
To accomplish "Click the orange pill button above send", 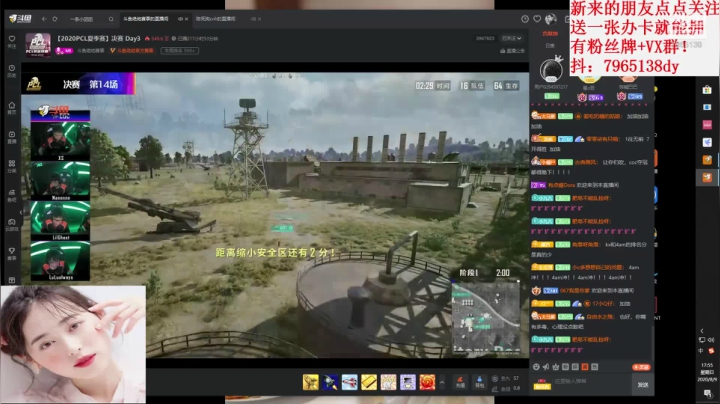I will (x=641, y=367).
